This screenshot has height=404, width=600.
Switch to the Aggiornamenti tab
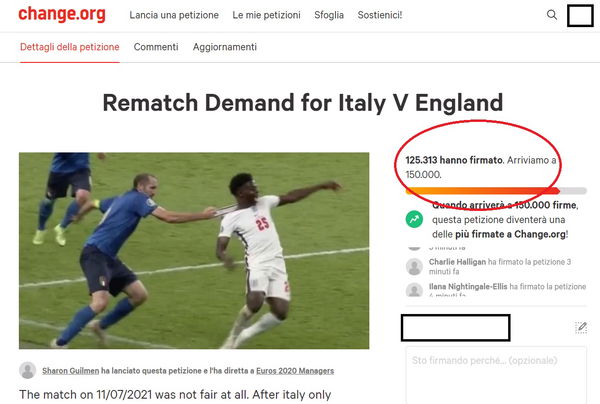click(225, 47)
